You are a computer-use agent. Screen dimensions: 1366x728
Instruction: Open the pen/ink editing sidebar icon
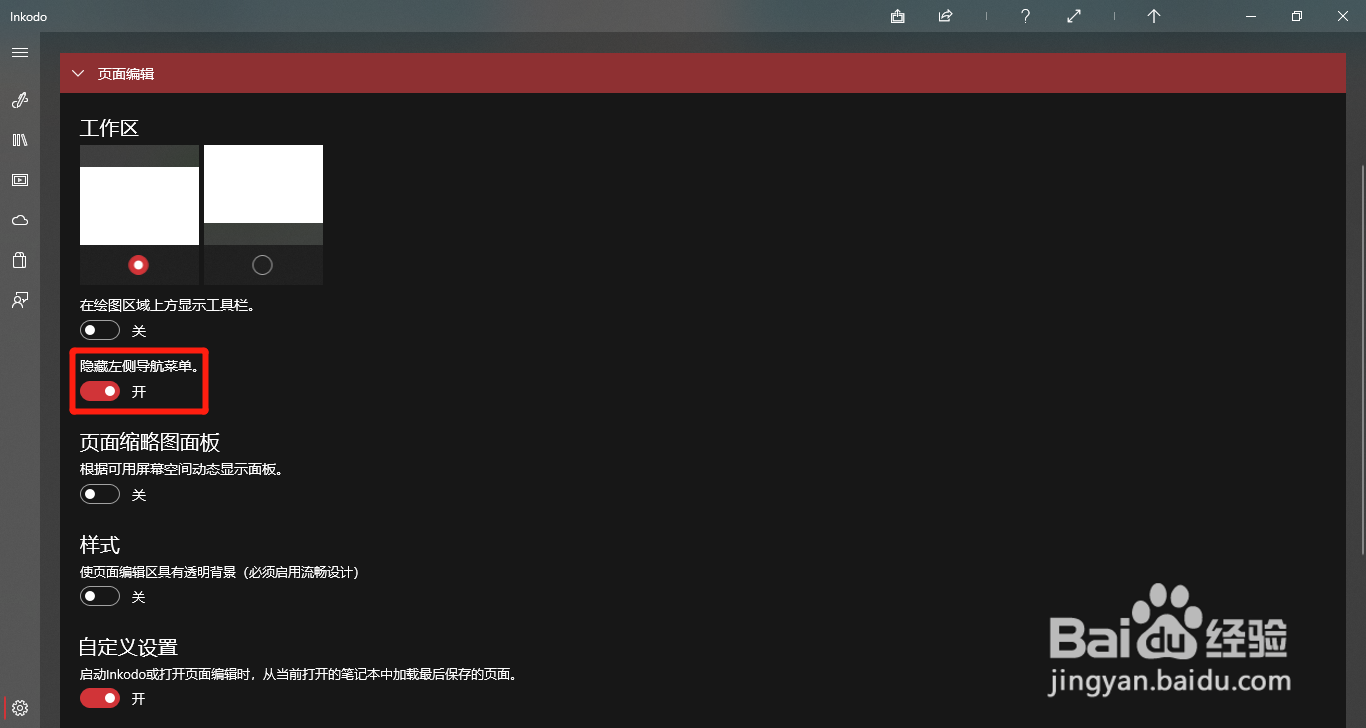(19, 100)
